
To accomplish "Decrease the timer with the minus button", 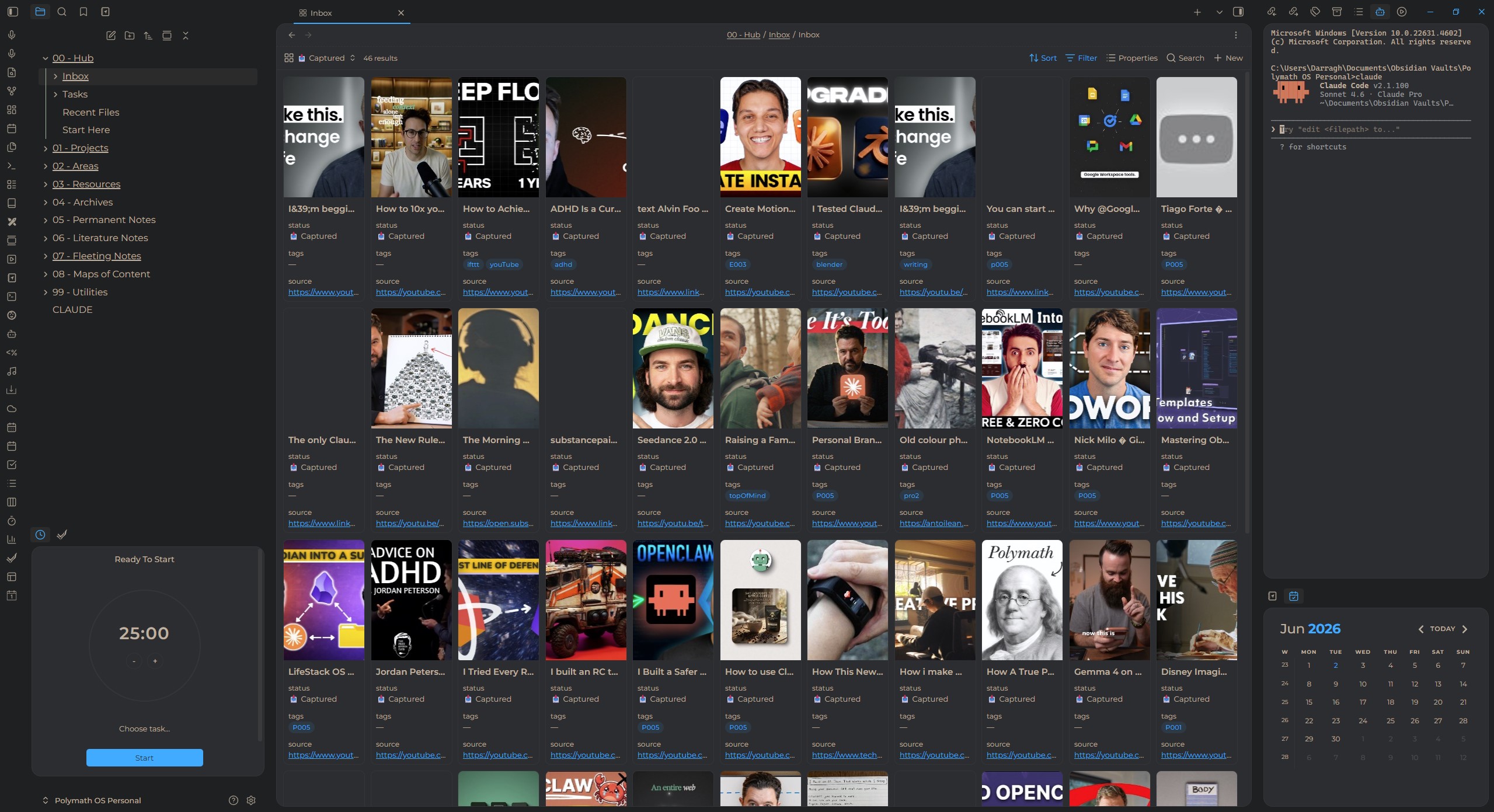I will 134,661.
